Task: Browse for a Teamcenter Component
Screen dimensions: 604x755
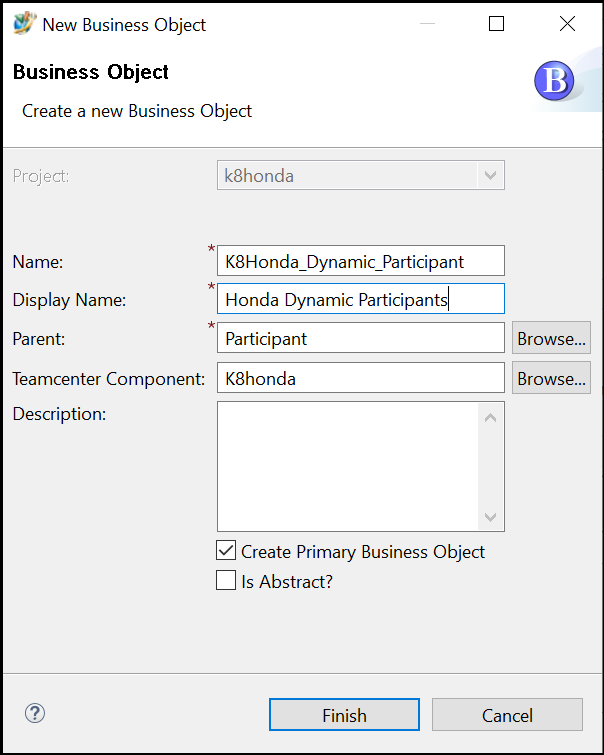Action: (x=551, y=378)
